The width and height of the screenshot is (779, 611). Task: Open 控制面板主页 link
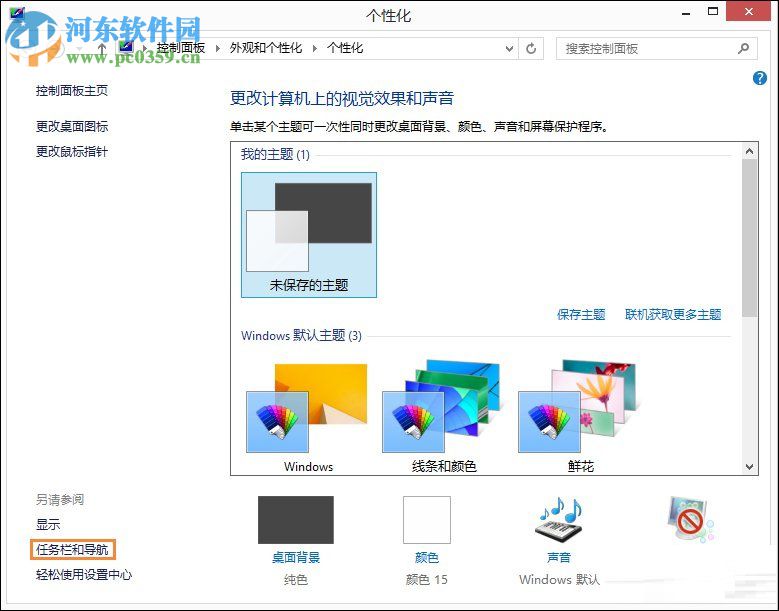[72, 90]
